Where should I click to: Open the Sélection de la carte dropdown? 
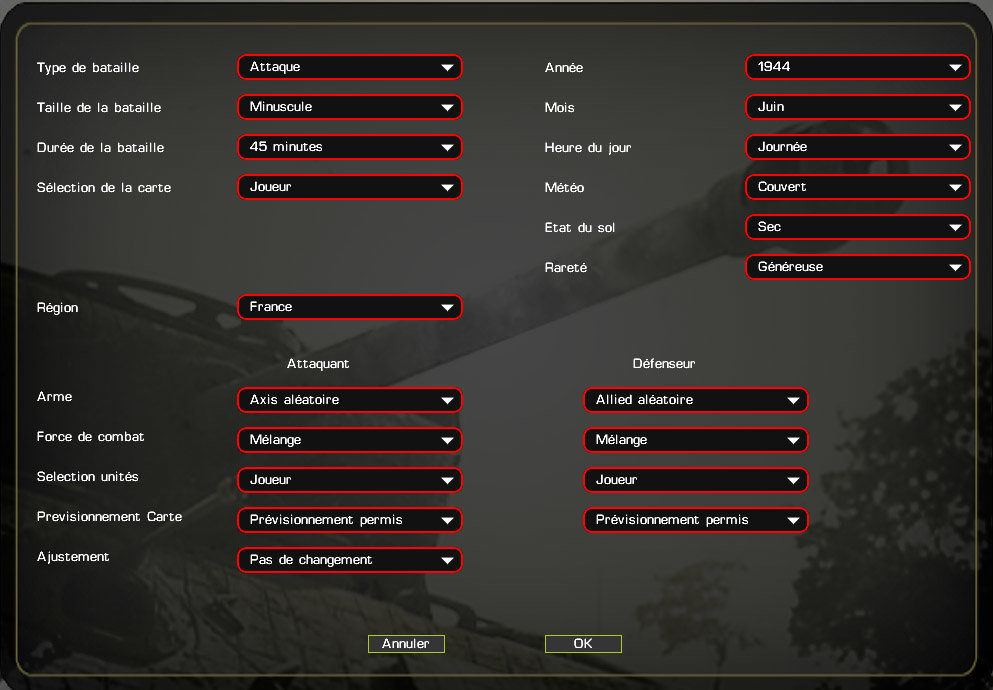pos(350,187)
